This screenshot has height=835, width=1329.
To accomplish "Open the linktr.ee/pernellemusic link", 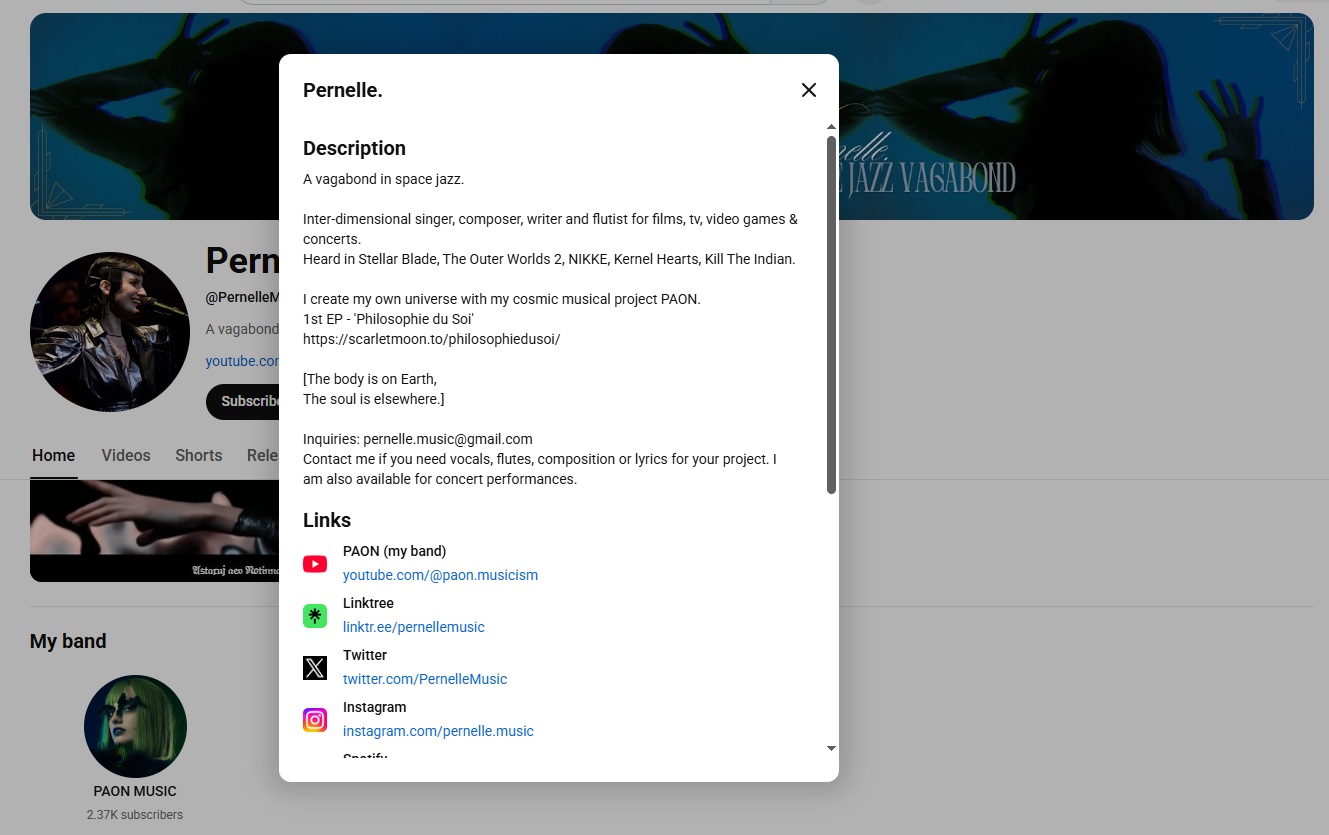I will click(x=413, y=627).
